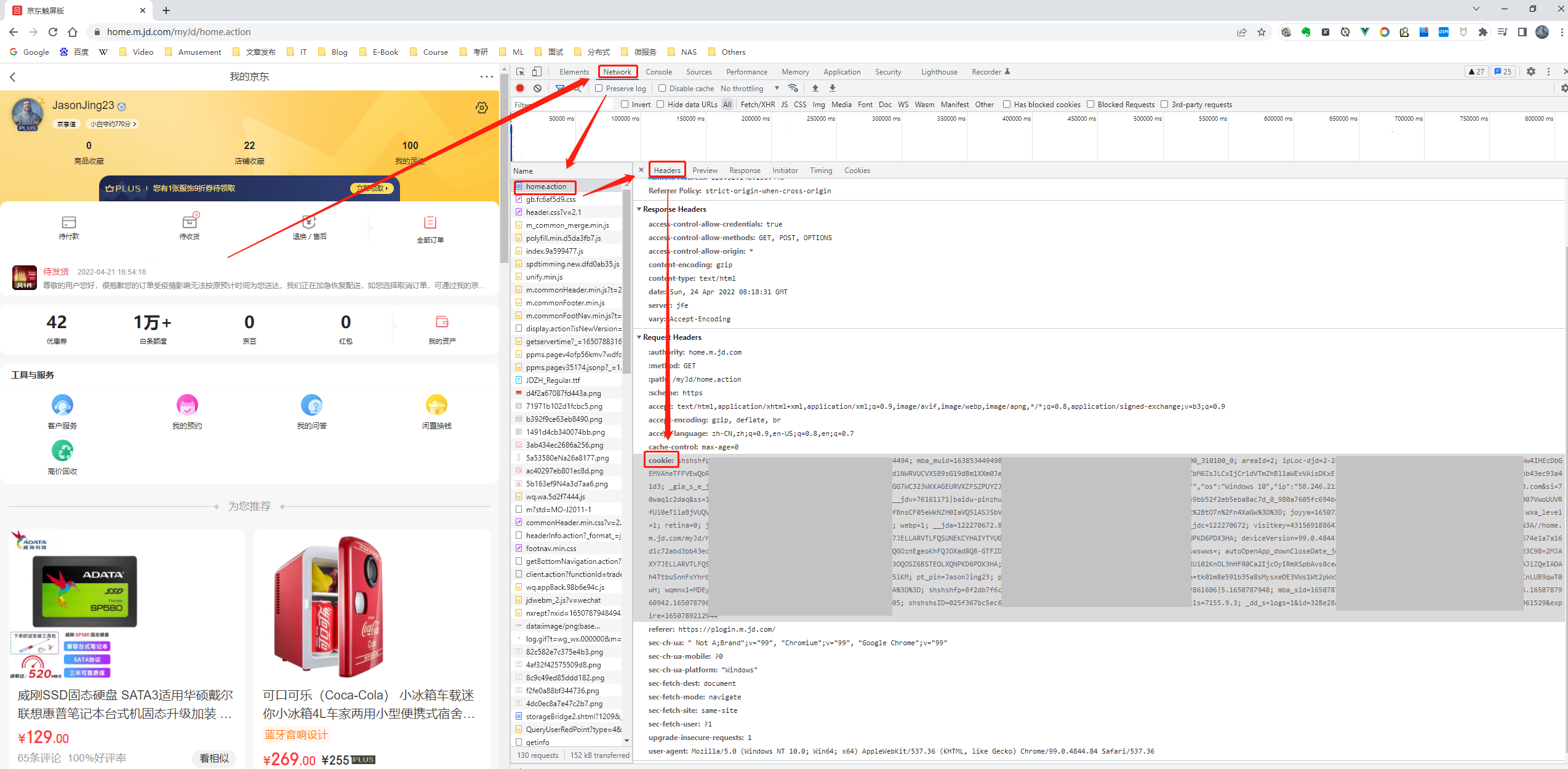This screenshot has width=1568, height=769.
Task: Open the Cookies tab of request details
Action: coord(857,171)
